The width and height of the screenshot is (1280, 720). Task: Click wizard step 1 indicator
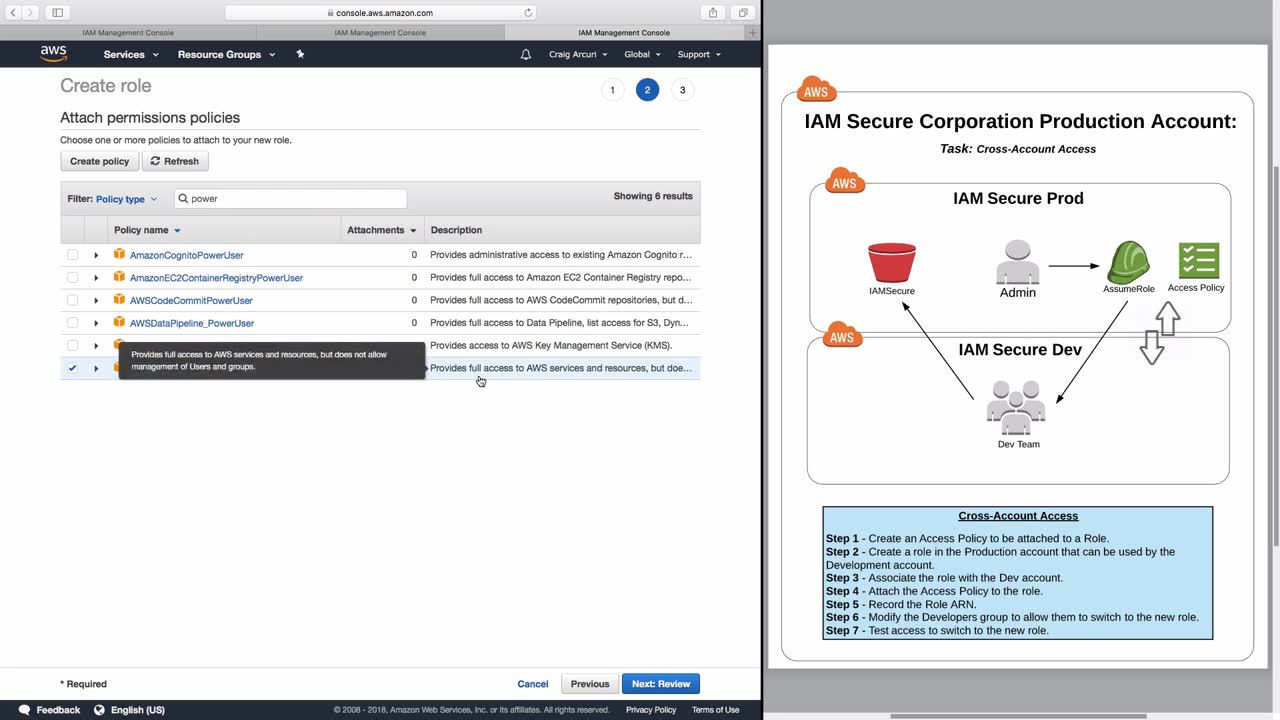click(x=613, y=90)
